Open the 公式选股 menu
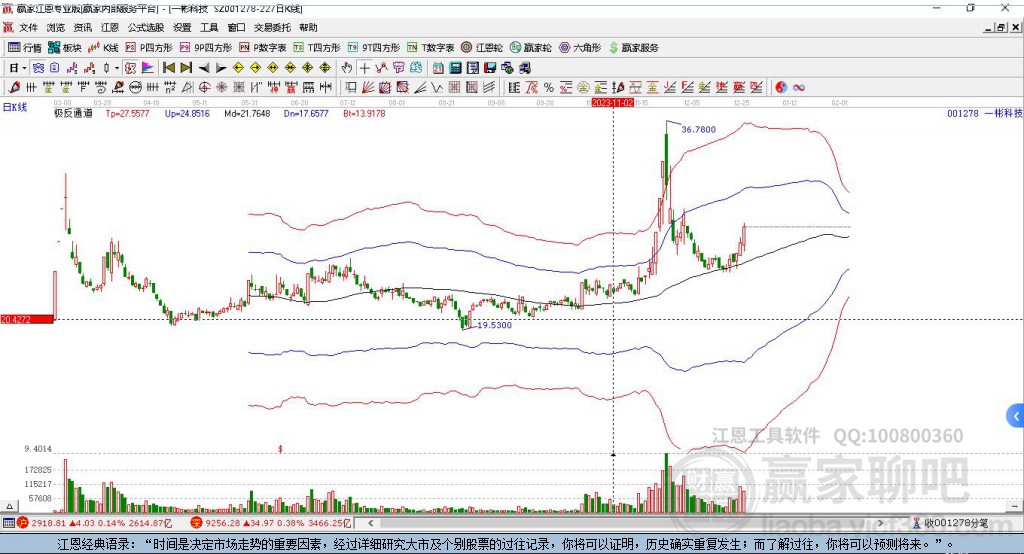Screen dimensions: 1024x554 tap(146, 27)
